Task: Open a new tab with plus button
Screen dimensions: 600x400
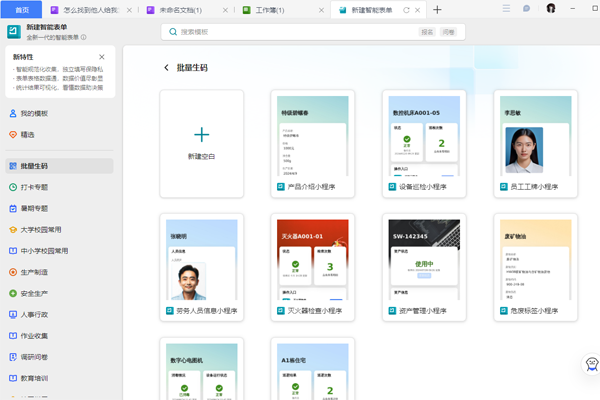Action: pos(437,9)
